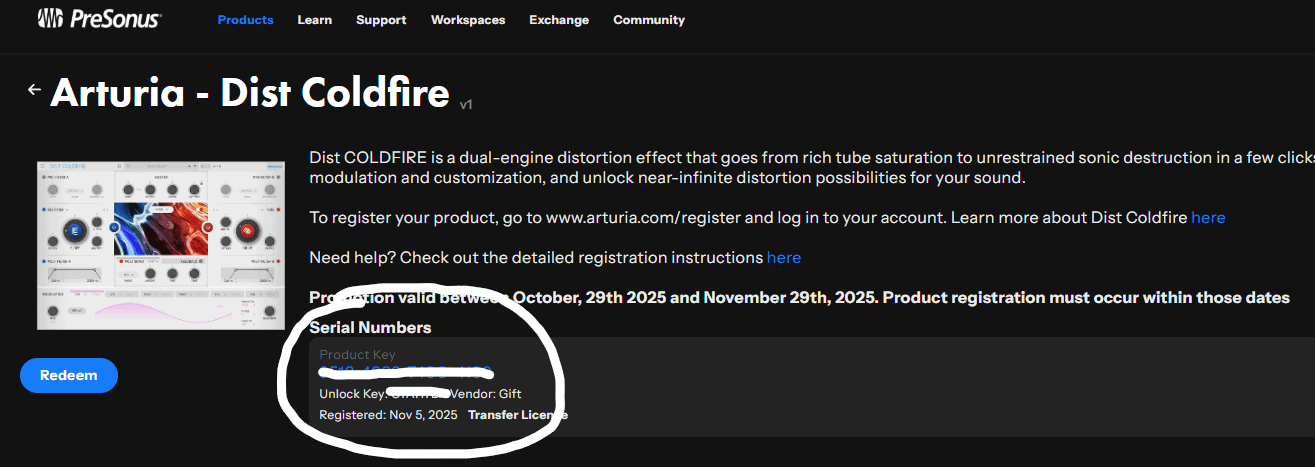Open the Learn menu item
The height and width of the screenshot is (467, 1315).
[315, 20]
